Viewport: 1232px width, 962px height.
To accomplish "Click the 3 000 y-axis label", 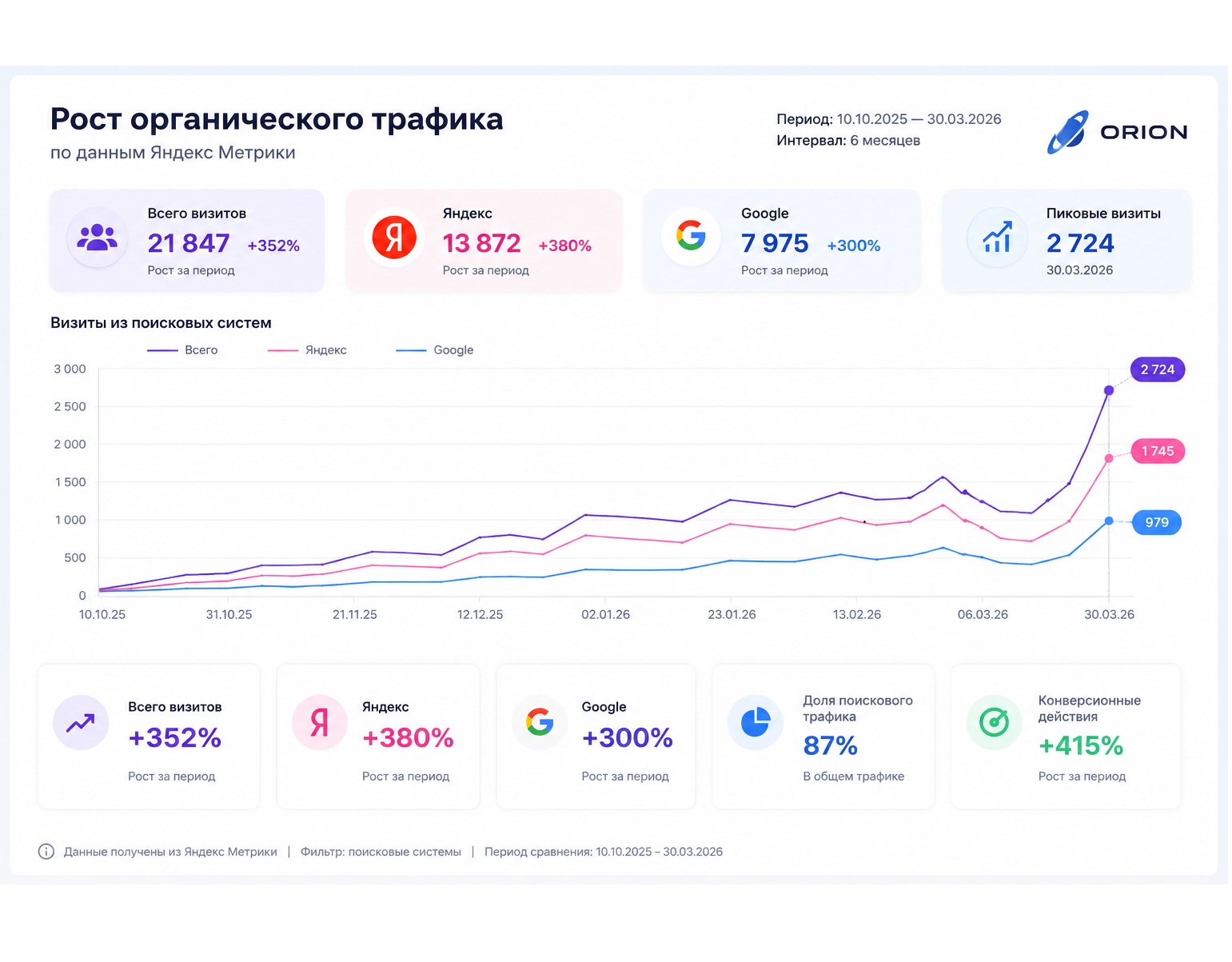I will 70,369.
